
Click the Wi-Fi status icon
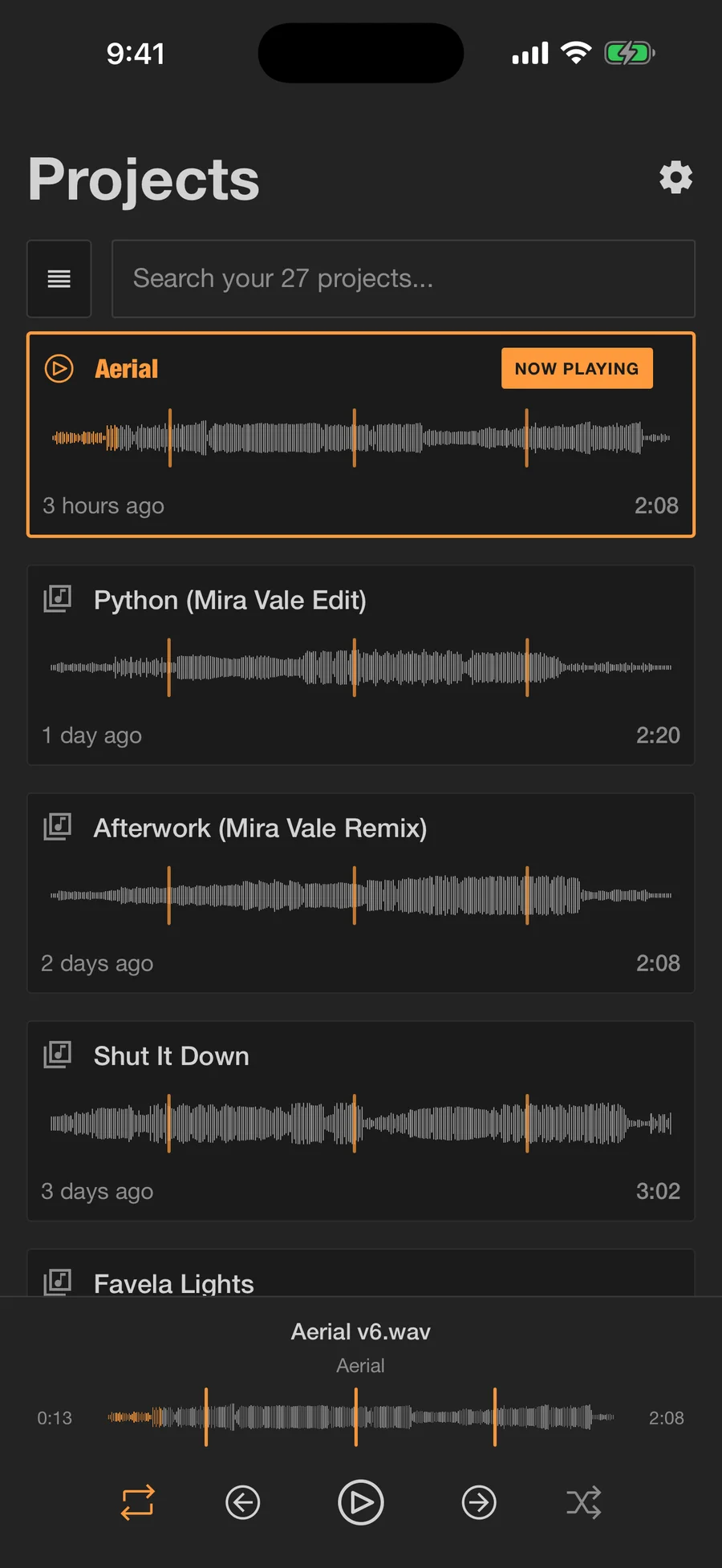pyautogui.click(x=576, y=53)
